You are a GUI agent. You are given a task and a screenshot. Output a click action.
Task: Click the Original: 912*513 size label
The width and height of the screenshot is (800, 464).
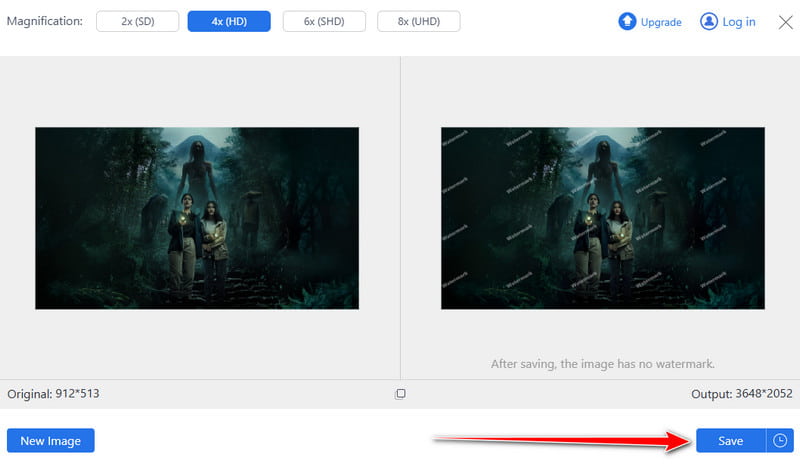pos(53,394)
